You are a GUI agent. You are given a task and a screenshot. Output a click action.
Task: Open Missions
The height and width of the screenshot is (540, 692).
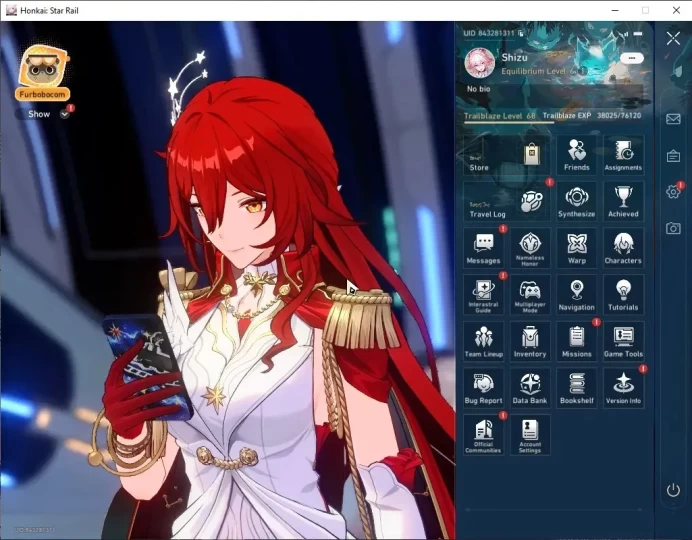[576, 341]
